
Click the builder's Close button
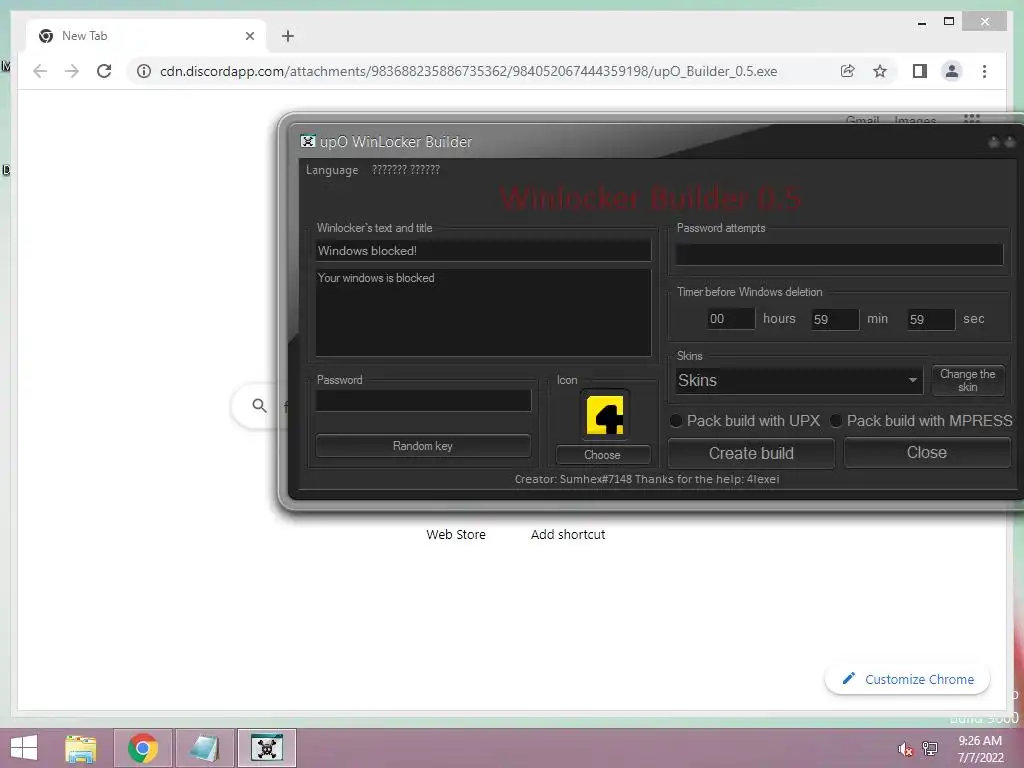point(927,453)
